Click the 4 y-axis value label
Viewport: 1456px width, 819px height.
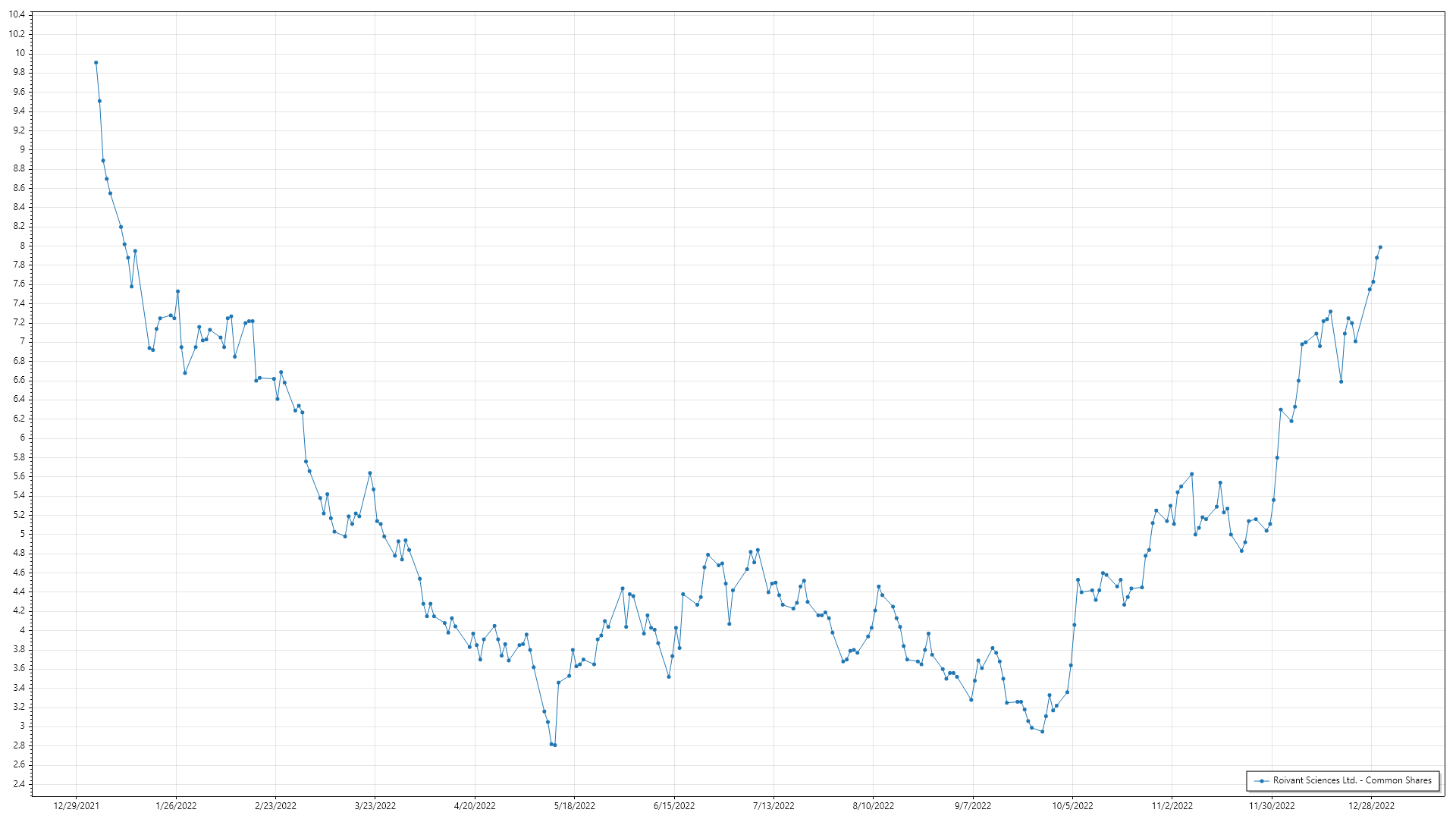click(23, 630)
